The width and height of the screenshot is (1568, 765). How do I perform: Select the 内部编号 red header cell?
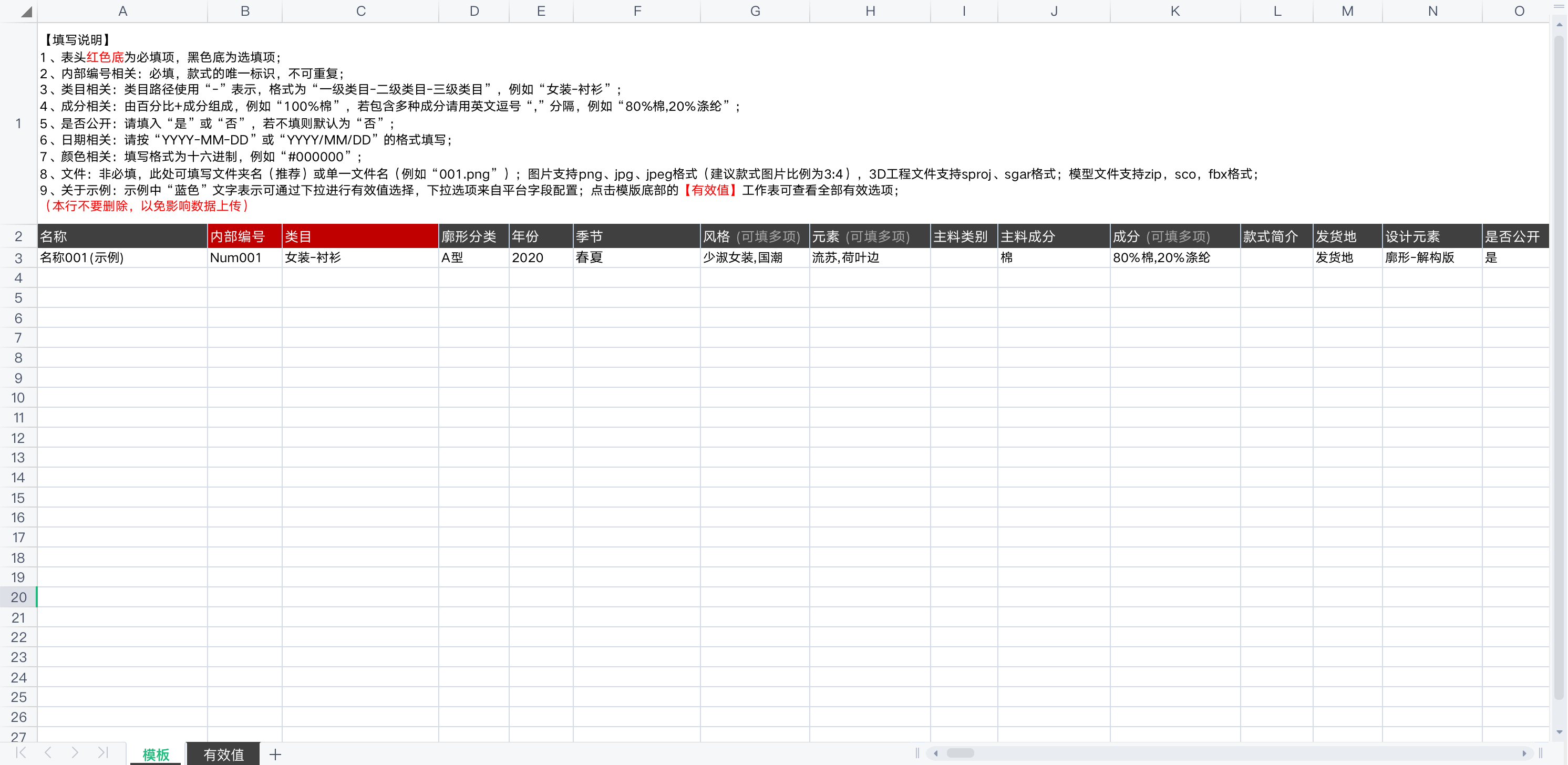[x=244, y=237]
